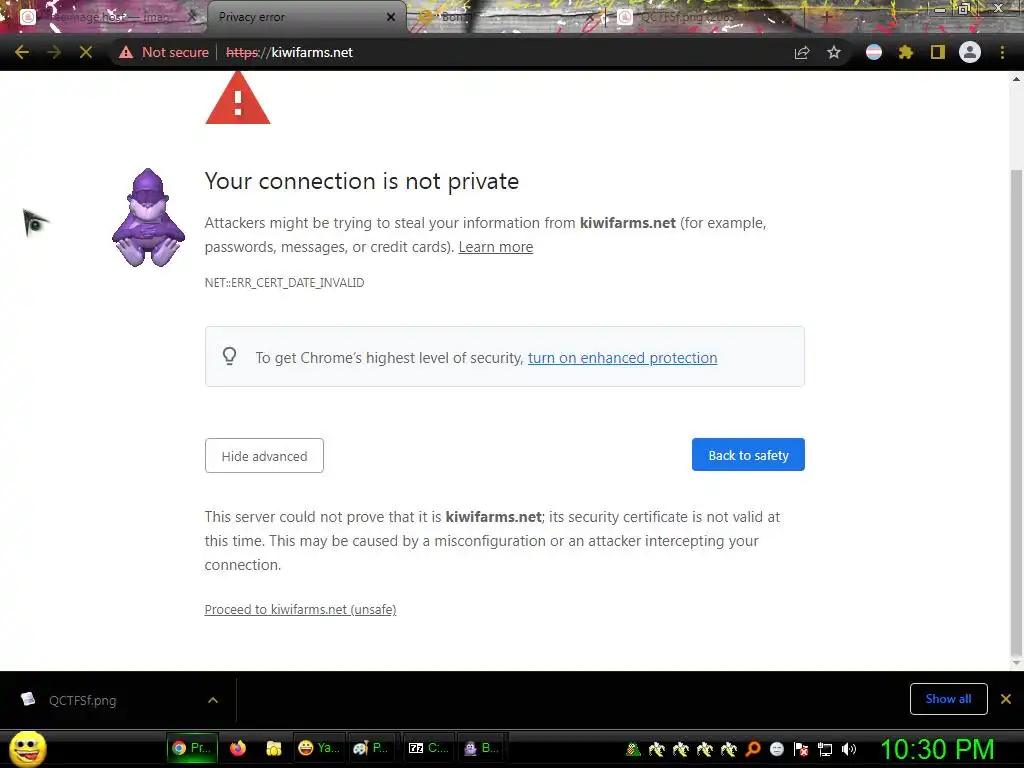The width and height of the screenshot is (1024, 768).
Task: Open the network tray icon
Action: pyautogui.click(x=825, y=749)
